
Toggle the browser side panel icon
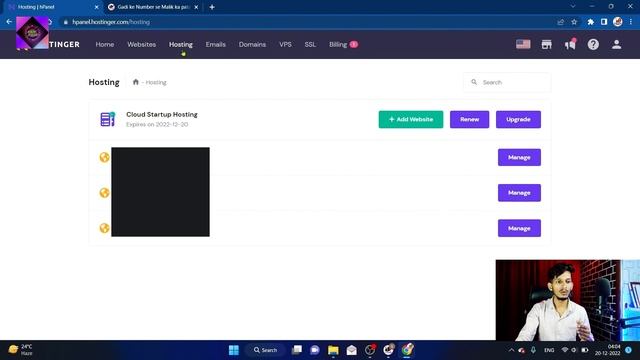(604, 22)
